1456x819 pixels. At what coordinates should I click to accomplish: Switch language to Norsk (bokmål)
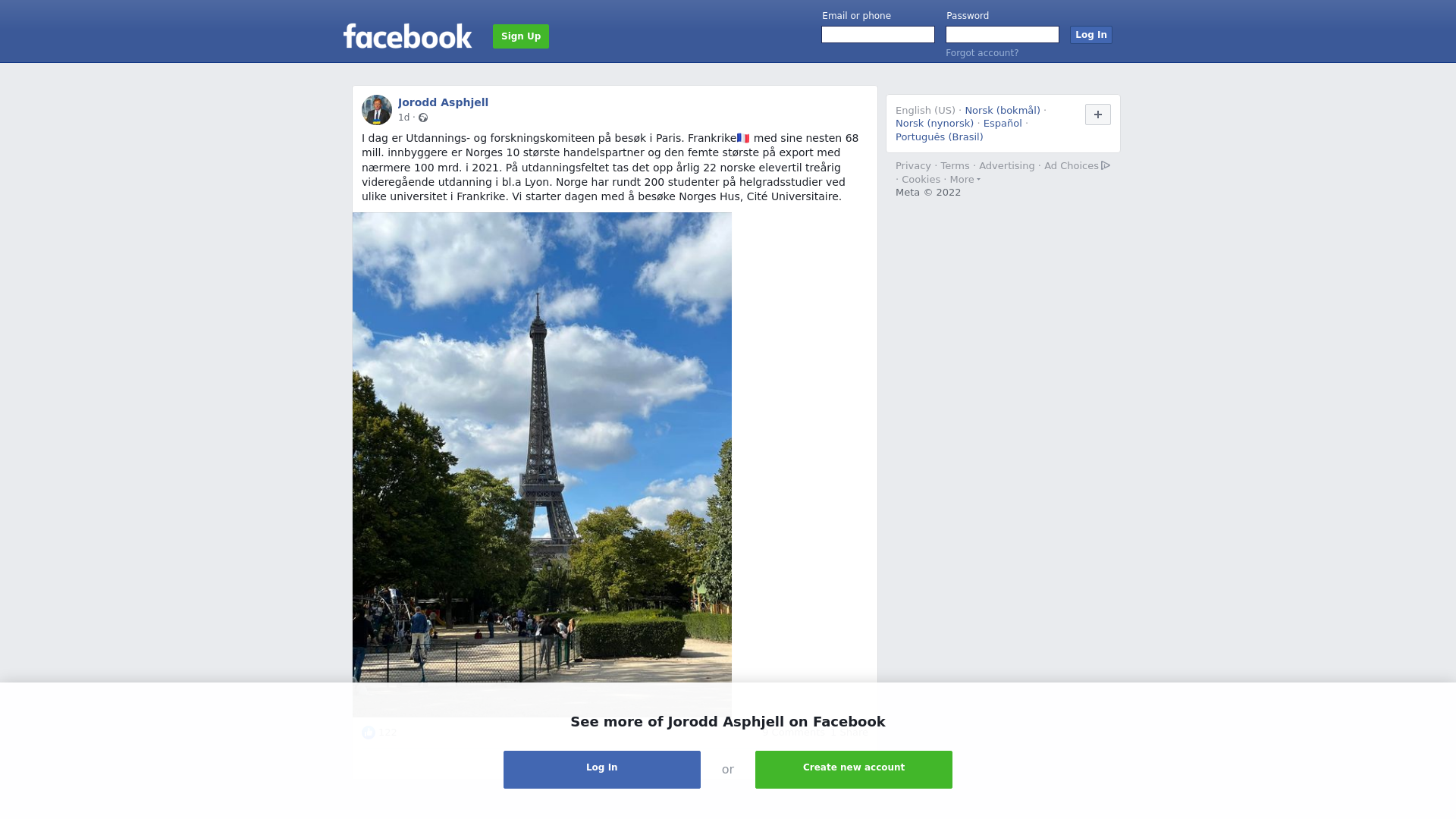[1003, 111]
